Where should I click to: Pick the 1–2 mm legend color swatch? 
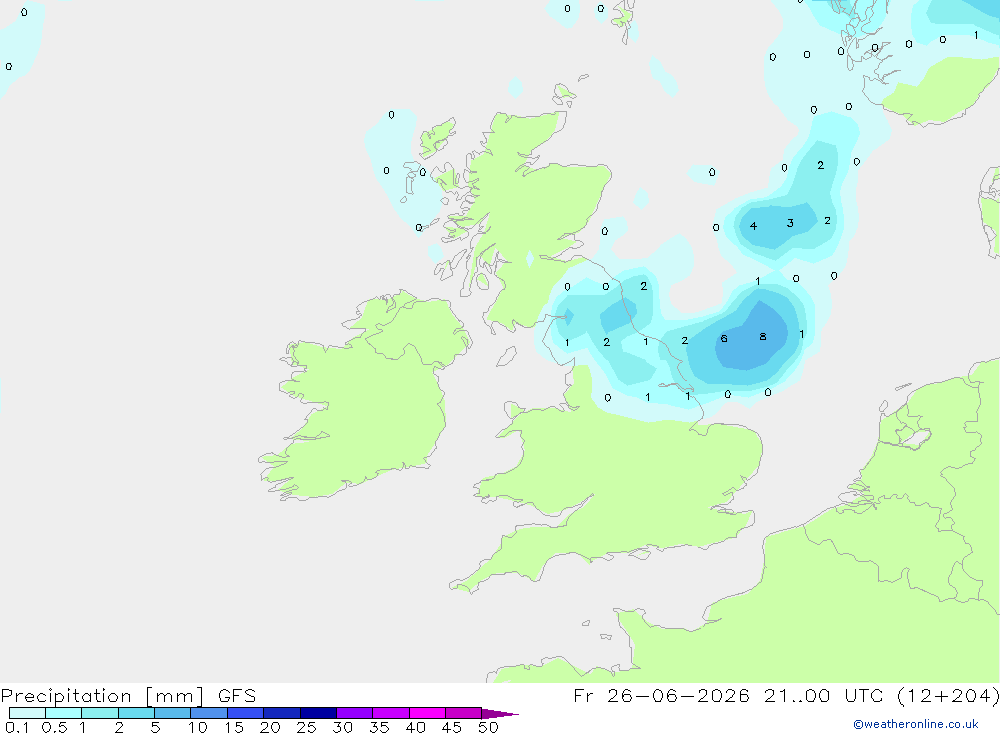tap(100, 713)
